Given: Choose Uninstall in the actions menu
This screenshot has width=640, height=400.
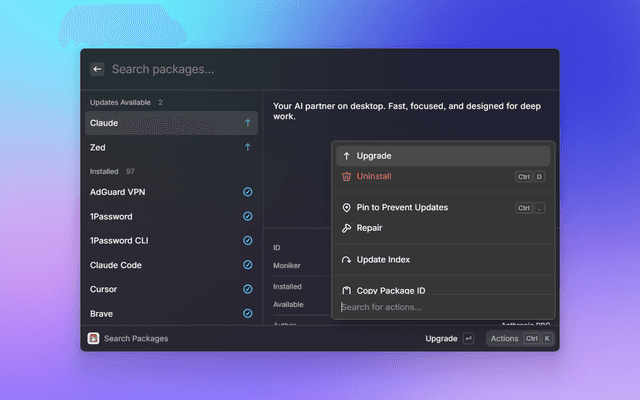Looking at the screenshot, I should (x=443, y=176).
